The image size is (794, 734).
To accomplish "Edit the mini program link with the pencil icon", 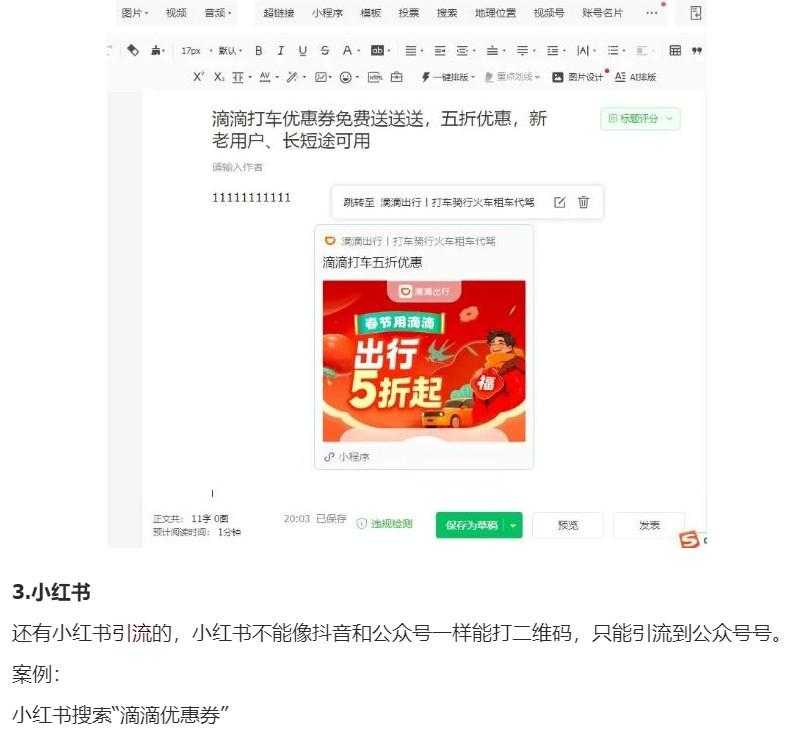I will tap(560, 202).
